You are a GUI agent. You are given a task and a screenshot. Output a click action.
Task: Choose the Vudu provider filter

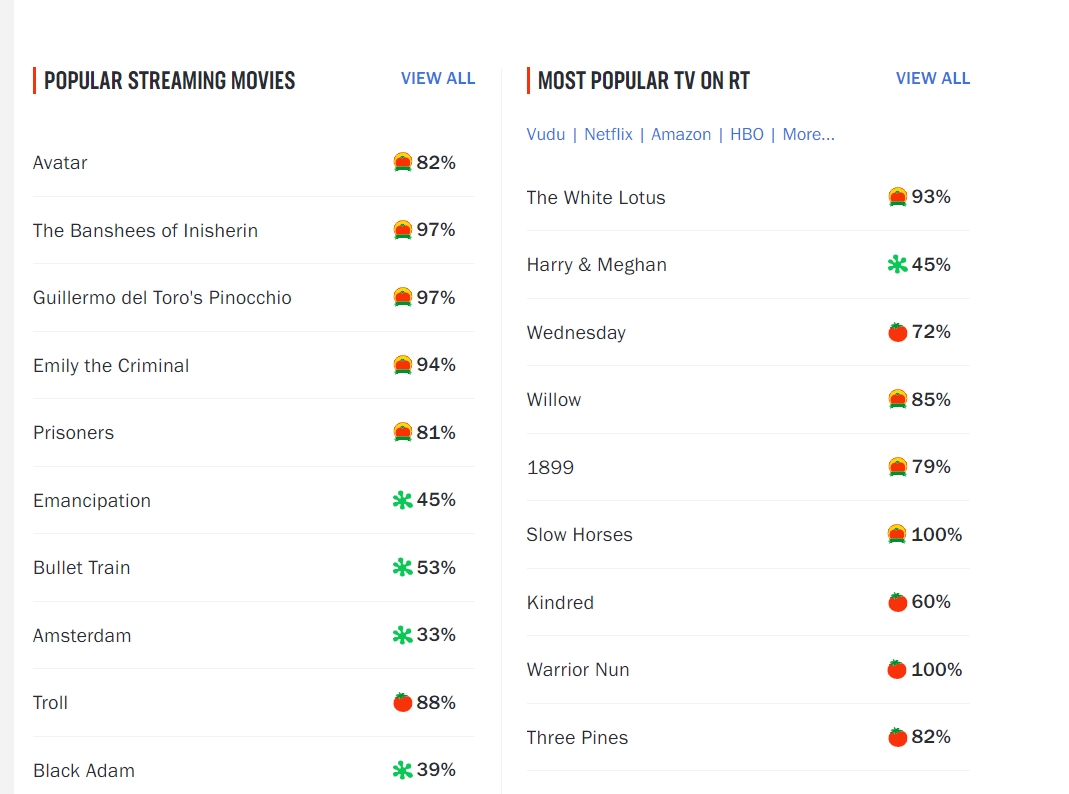[546, 134]
